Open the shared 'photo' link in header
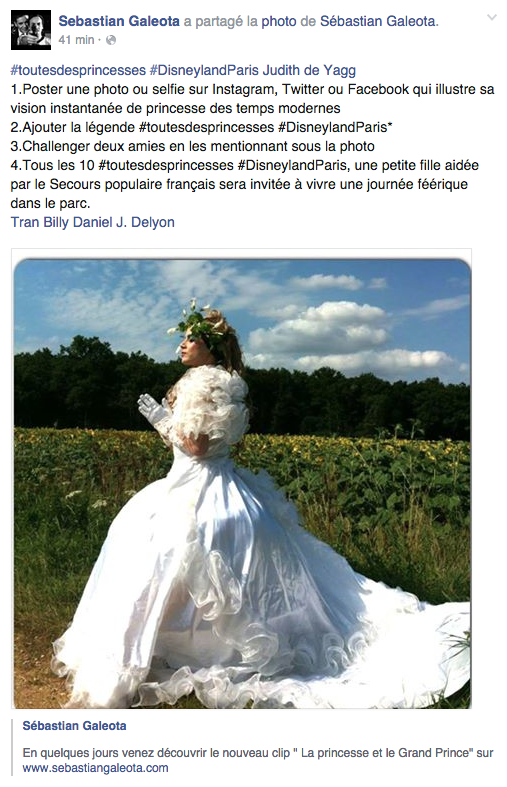The width and height of the screenshot is (507, 787). pyautogui.click(x=279, y=21)
